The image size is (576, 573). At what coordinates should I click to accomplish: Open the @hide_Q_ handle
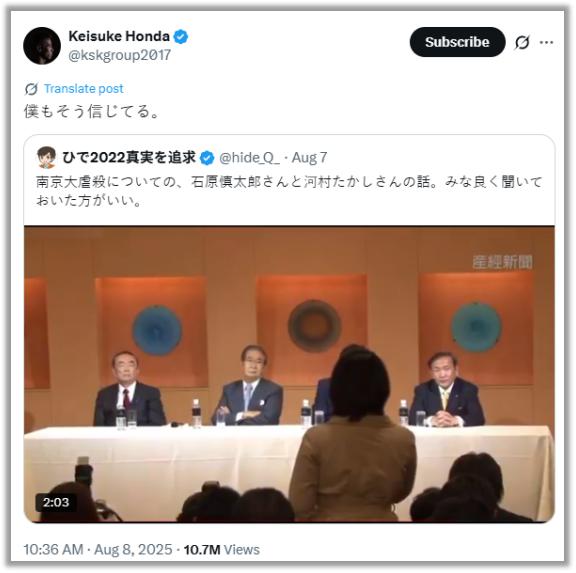coord(249,158)
